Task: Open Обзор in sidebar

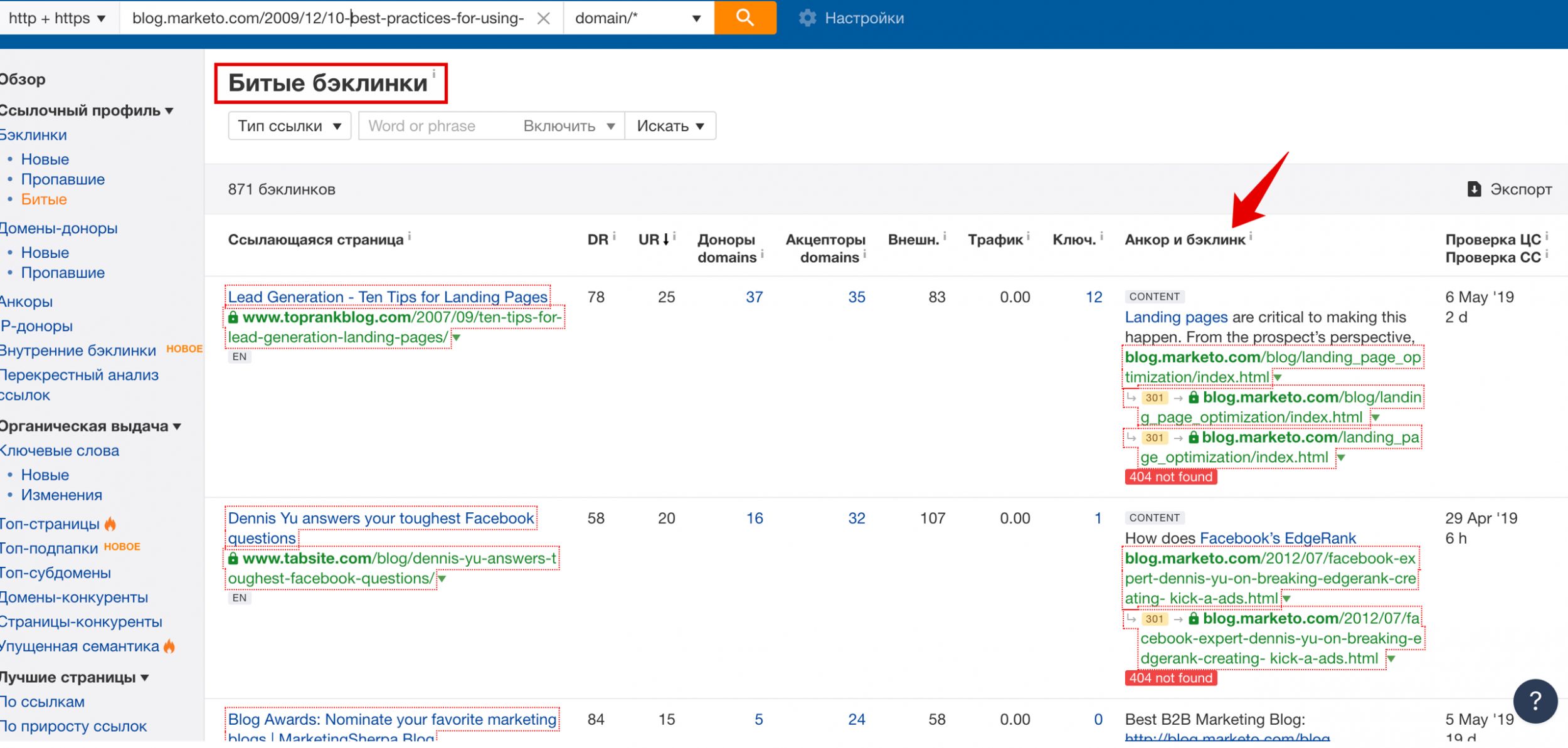Action: tap(23, 79)
